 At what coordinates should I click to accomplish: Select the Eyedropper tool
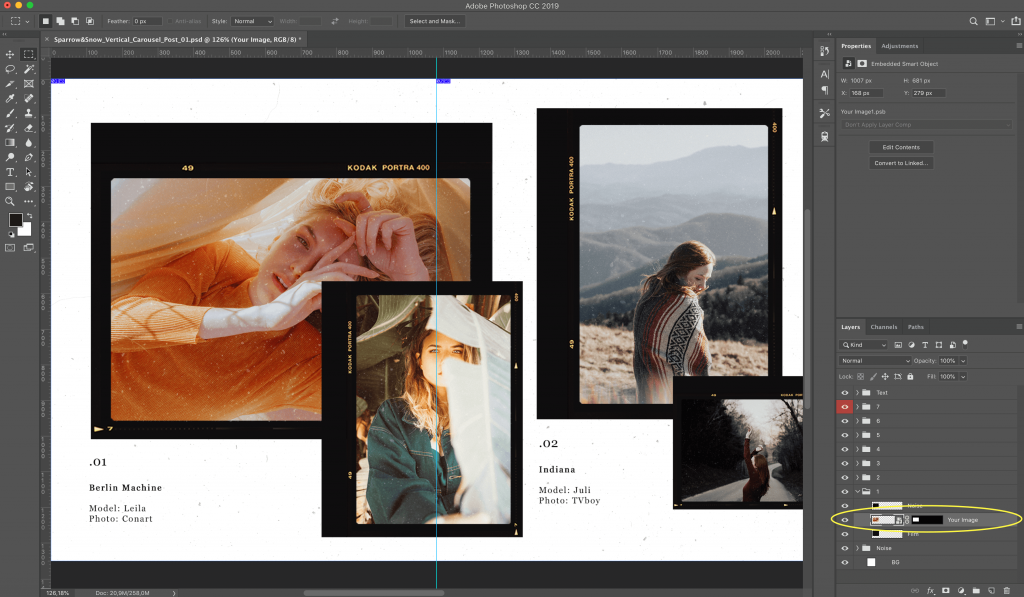pos(10,99)
